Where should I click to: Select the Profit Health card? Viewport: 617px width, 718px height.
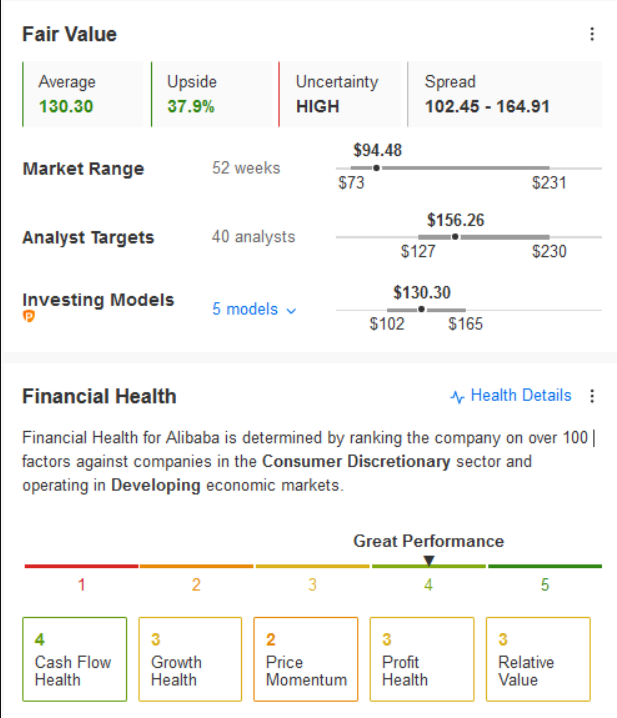(422, 659)
